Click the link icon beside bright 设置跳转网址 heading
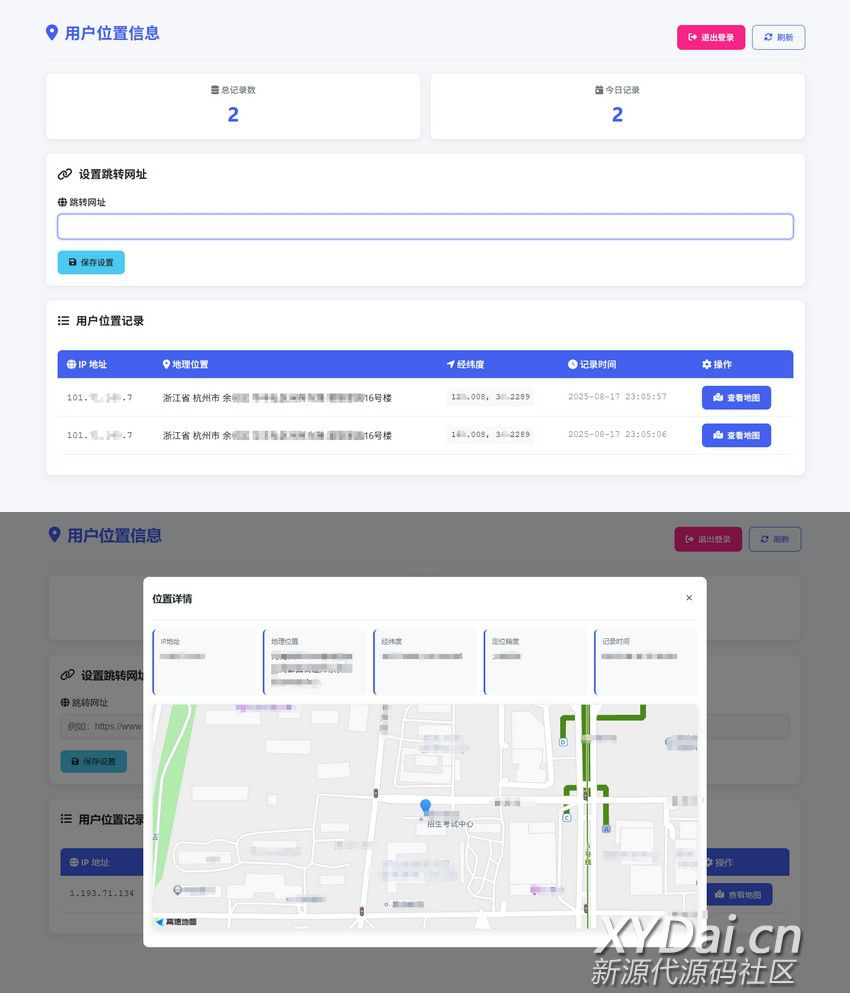Image resolution: width=850 pixels, height=993 pixels. click(x=65, y=174)
